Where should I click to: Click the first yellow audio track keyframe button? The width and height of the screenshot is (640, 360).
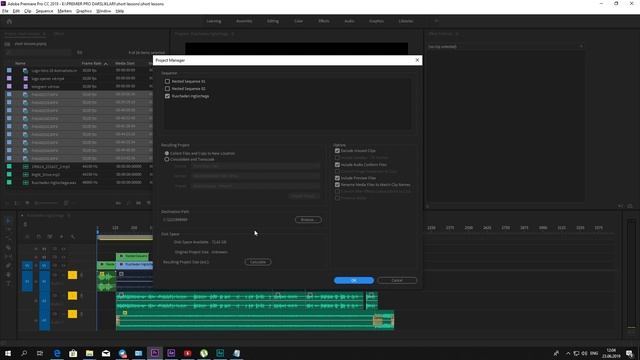(x=72, y=275)
